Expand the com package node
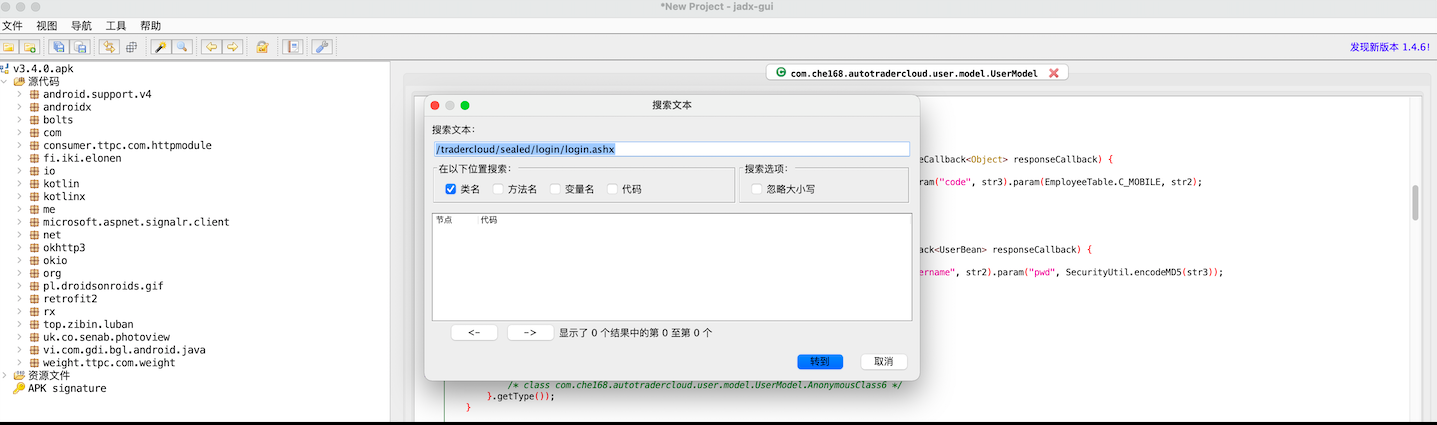Viewport: 1437px width, 425px height. pyautogui.click(x=19, y=133)
